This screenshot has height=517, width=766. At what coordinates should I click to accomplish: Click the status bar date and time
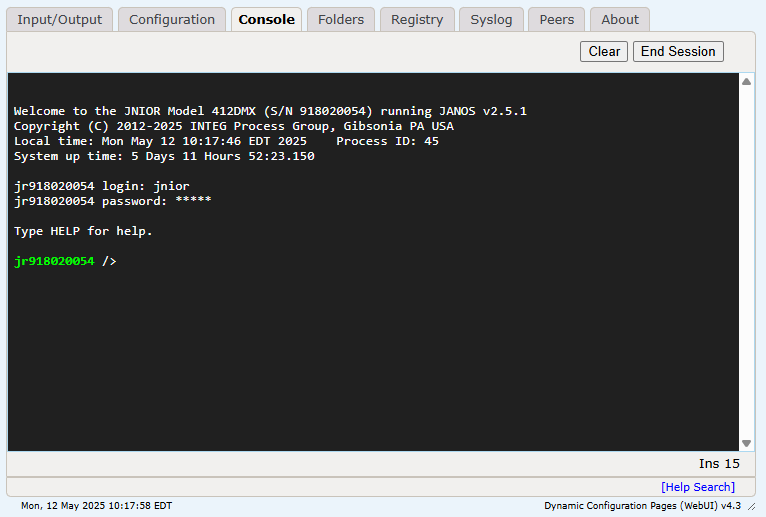tap(96, 506)
